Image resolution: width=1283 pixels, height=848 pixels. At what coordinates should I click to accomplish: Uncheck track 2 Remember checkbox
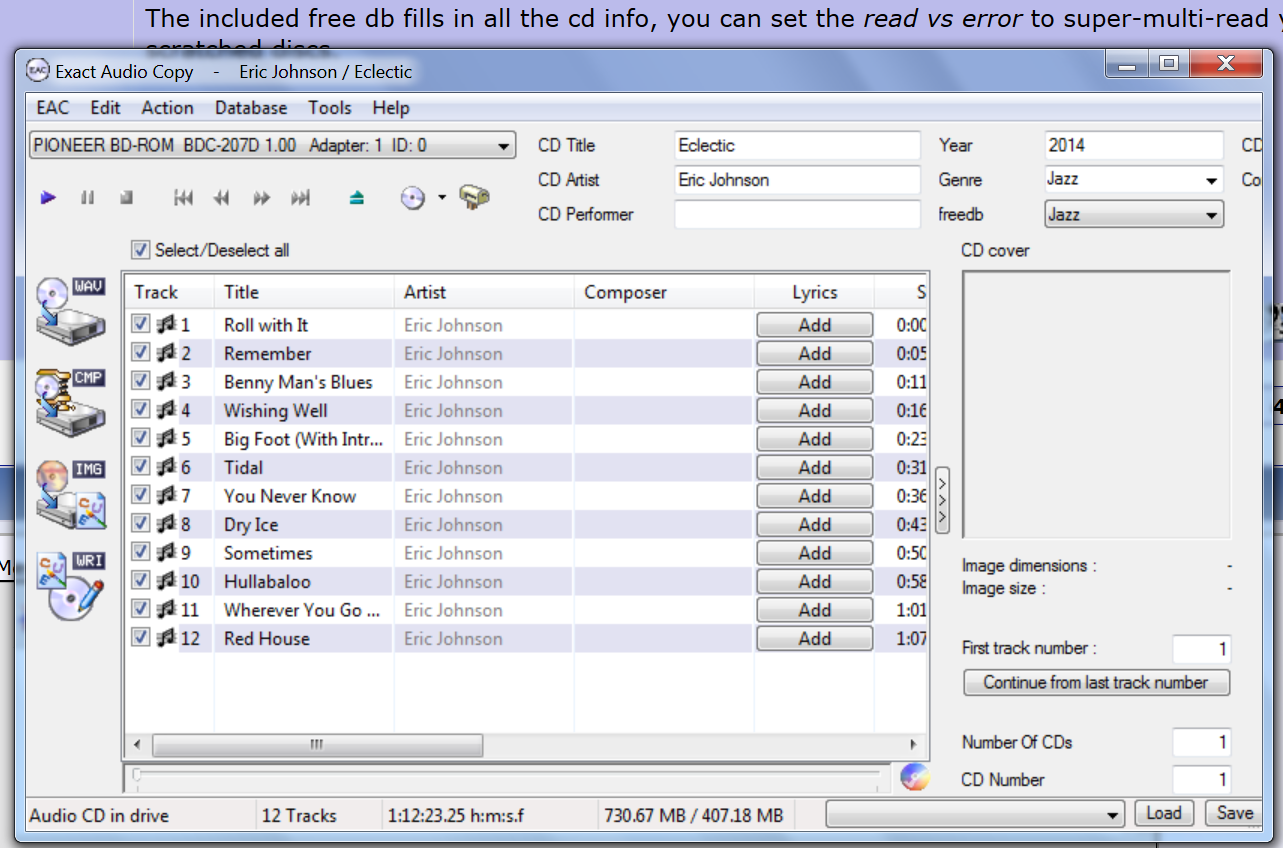click(x=141, y=353)
